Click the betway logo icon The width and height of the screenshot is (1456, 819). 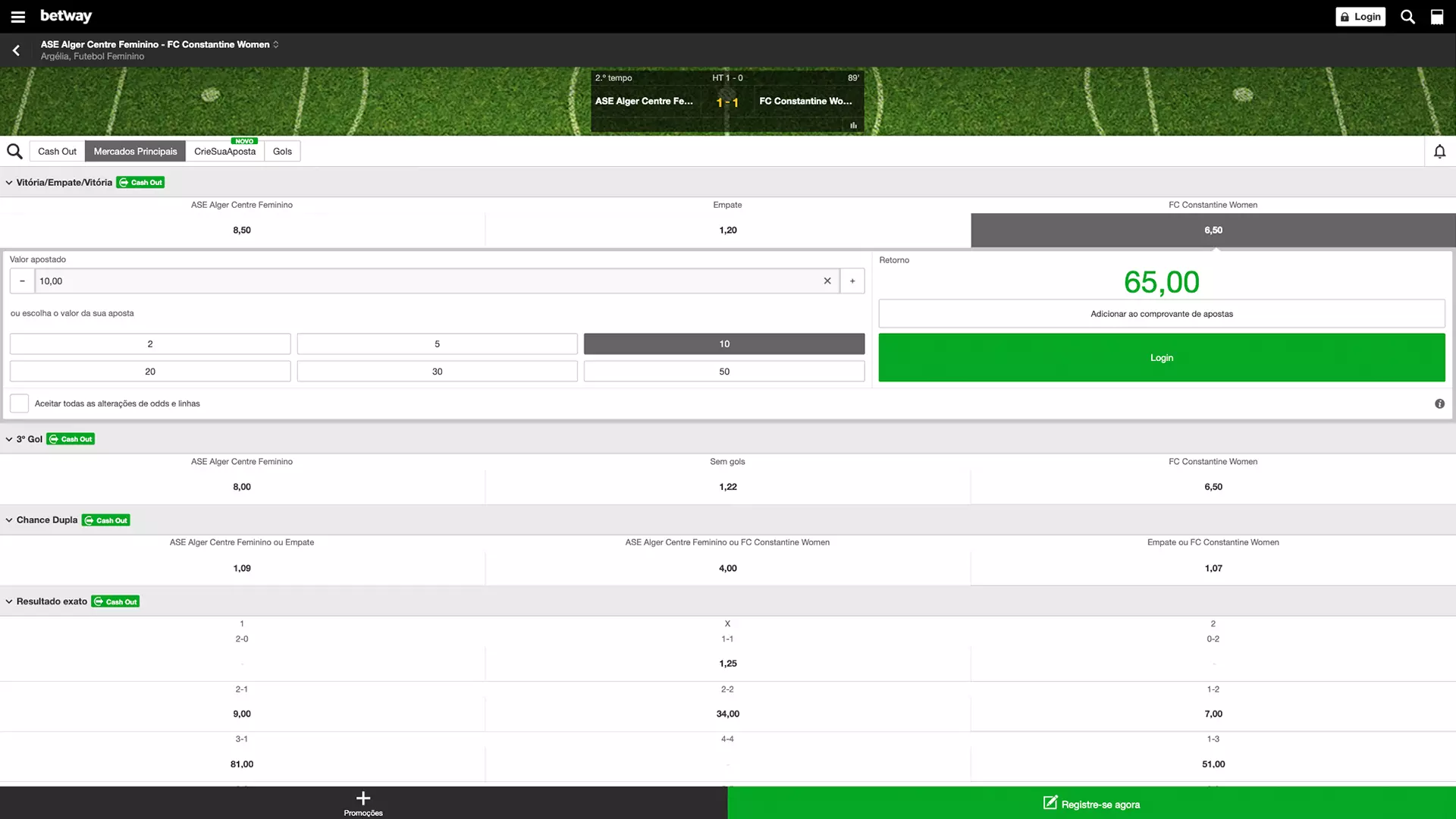pos(66,16)
